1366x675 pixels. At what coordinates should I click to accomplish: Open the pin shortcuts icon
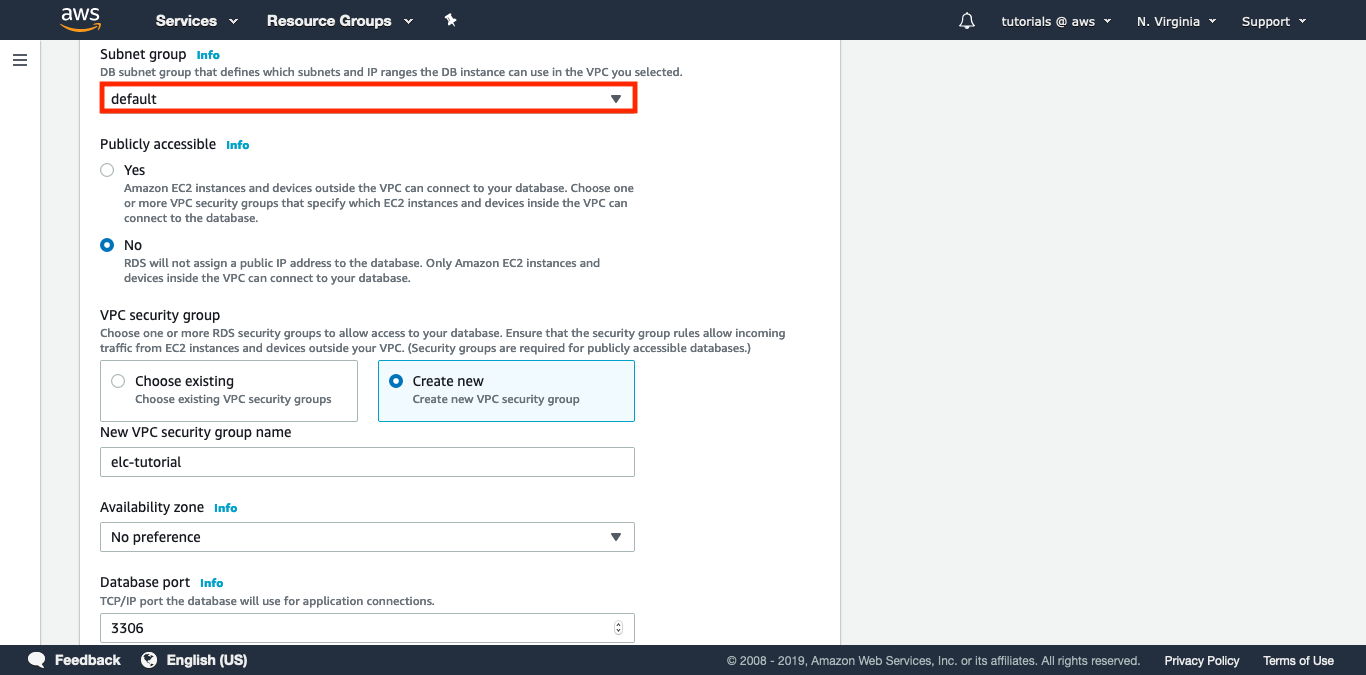pyautogui.click(x=450, y=21)
